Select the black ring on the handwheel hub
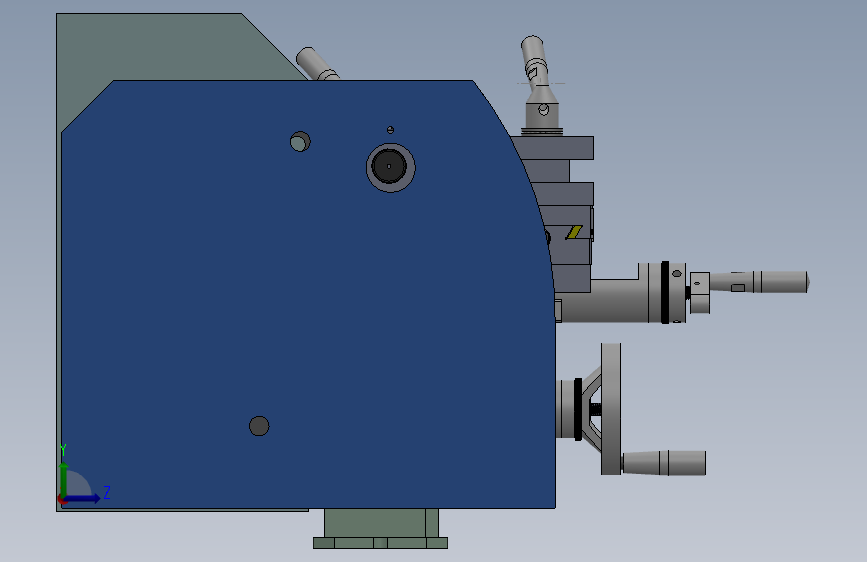867x562 pixels. tap(578, 409)
